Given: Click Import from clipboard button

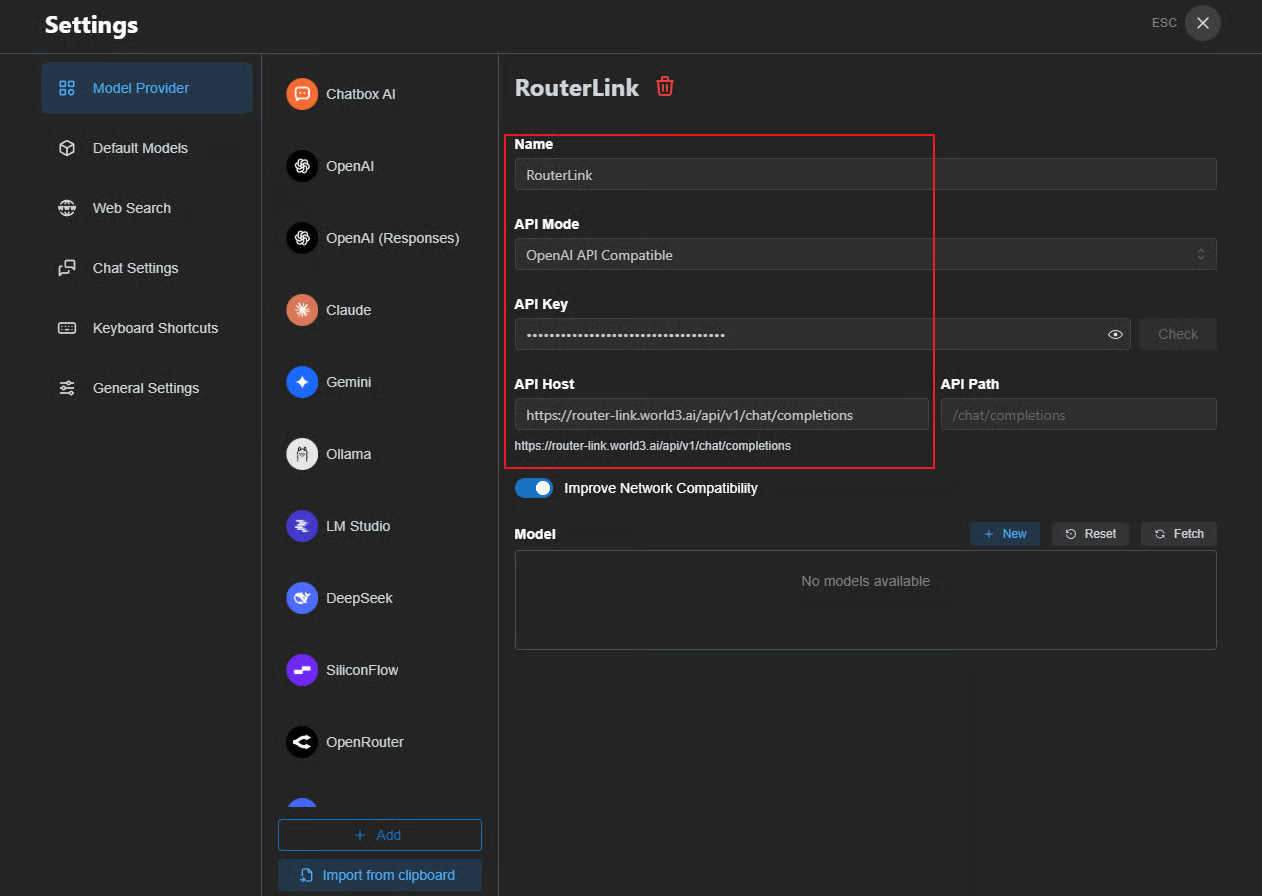Looking at the screenshot, I should click(x=379, y=875).
